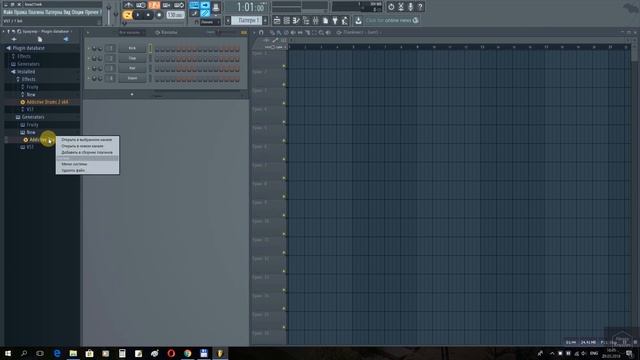This screenshot has width=640, height=360.
Task: Click the add channel plus button
Action: (132, 94)
